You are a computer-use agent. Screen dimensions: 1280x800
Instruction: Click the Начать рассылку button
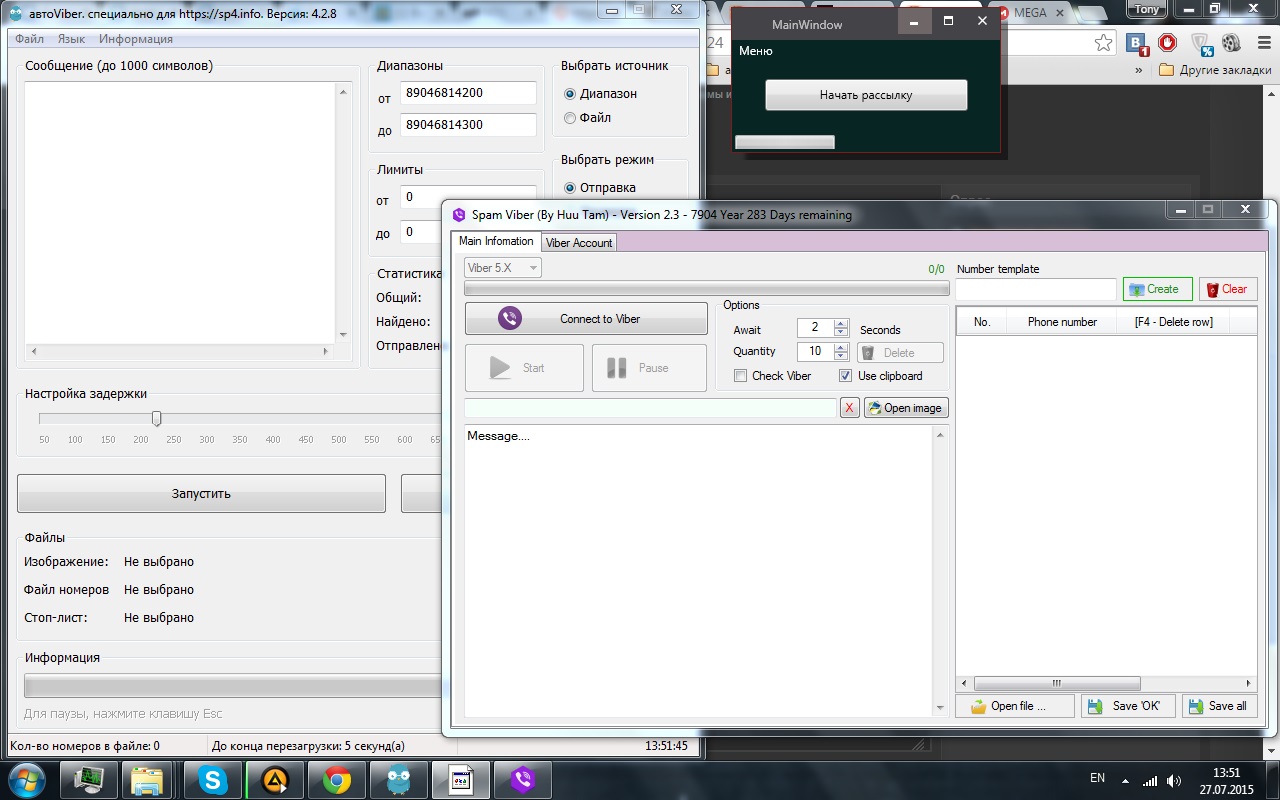[x=866, y=95]
